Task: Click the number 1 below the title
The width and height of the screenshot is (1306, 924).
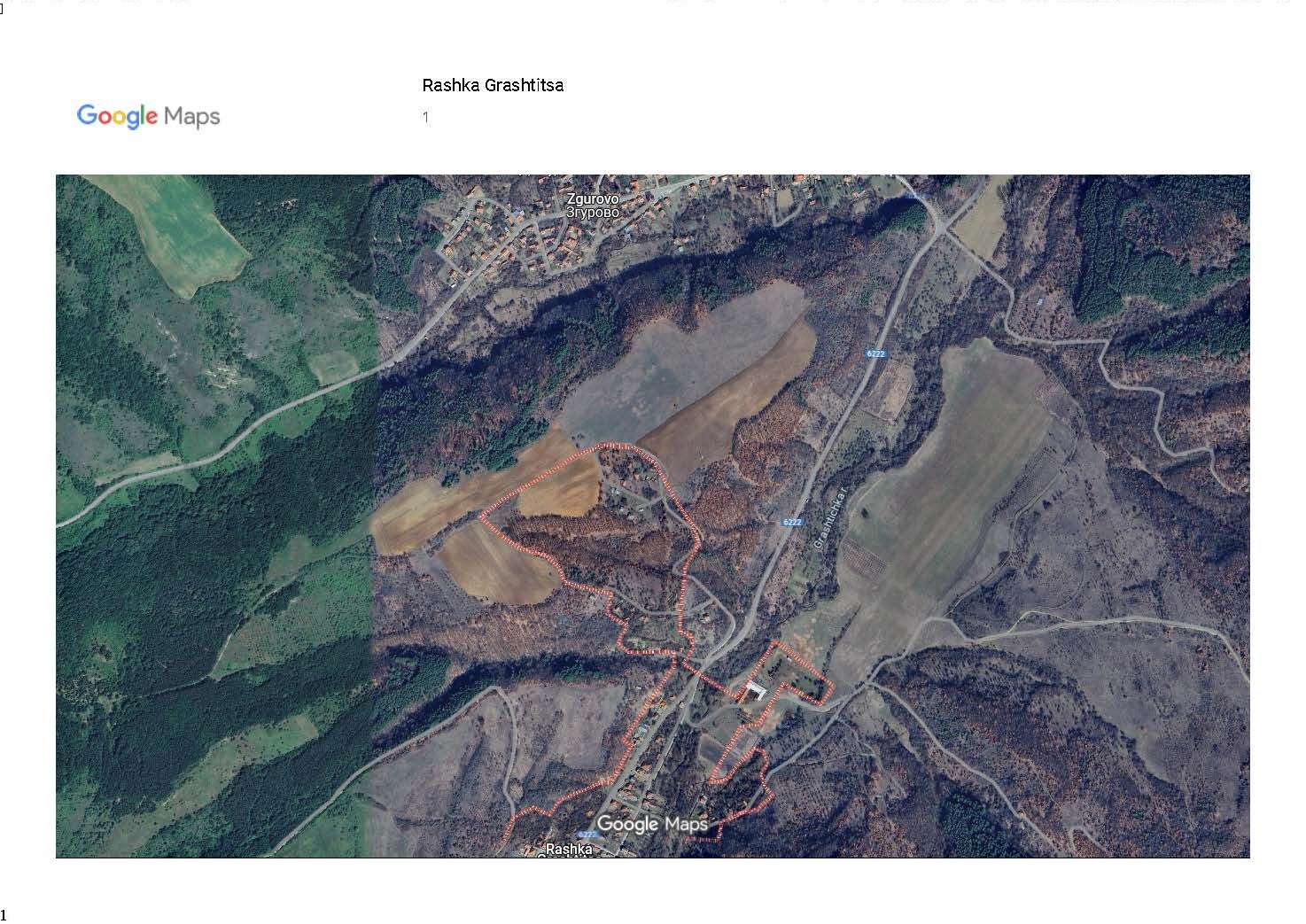Action: [426, 117]
